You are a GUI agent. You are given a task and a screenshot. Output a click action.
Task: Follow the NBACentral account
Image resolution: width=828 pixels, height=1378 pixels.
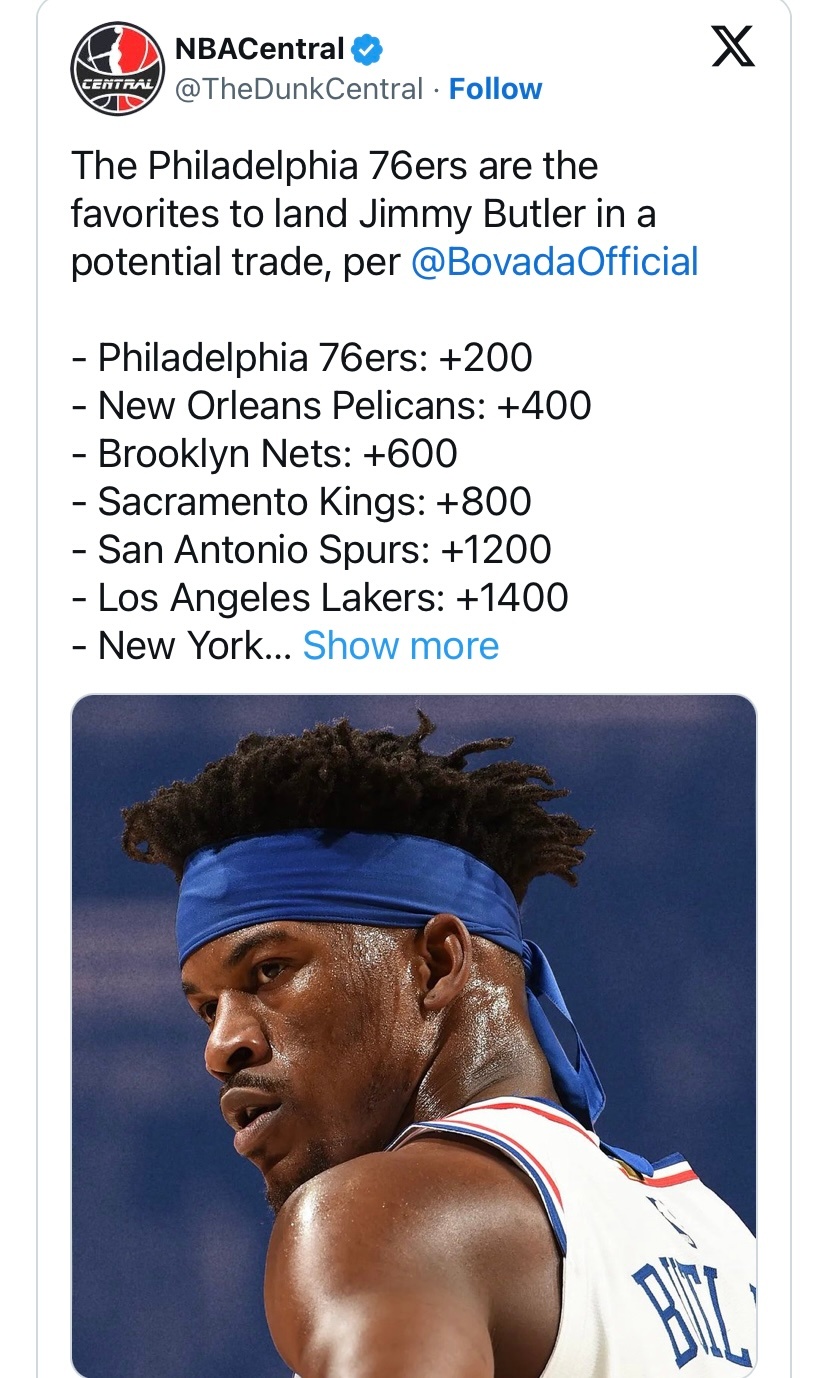496,89
